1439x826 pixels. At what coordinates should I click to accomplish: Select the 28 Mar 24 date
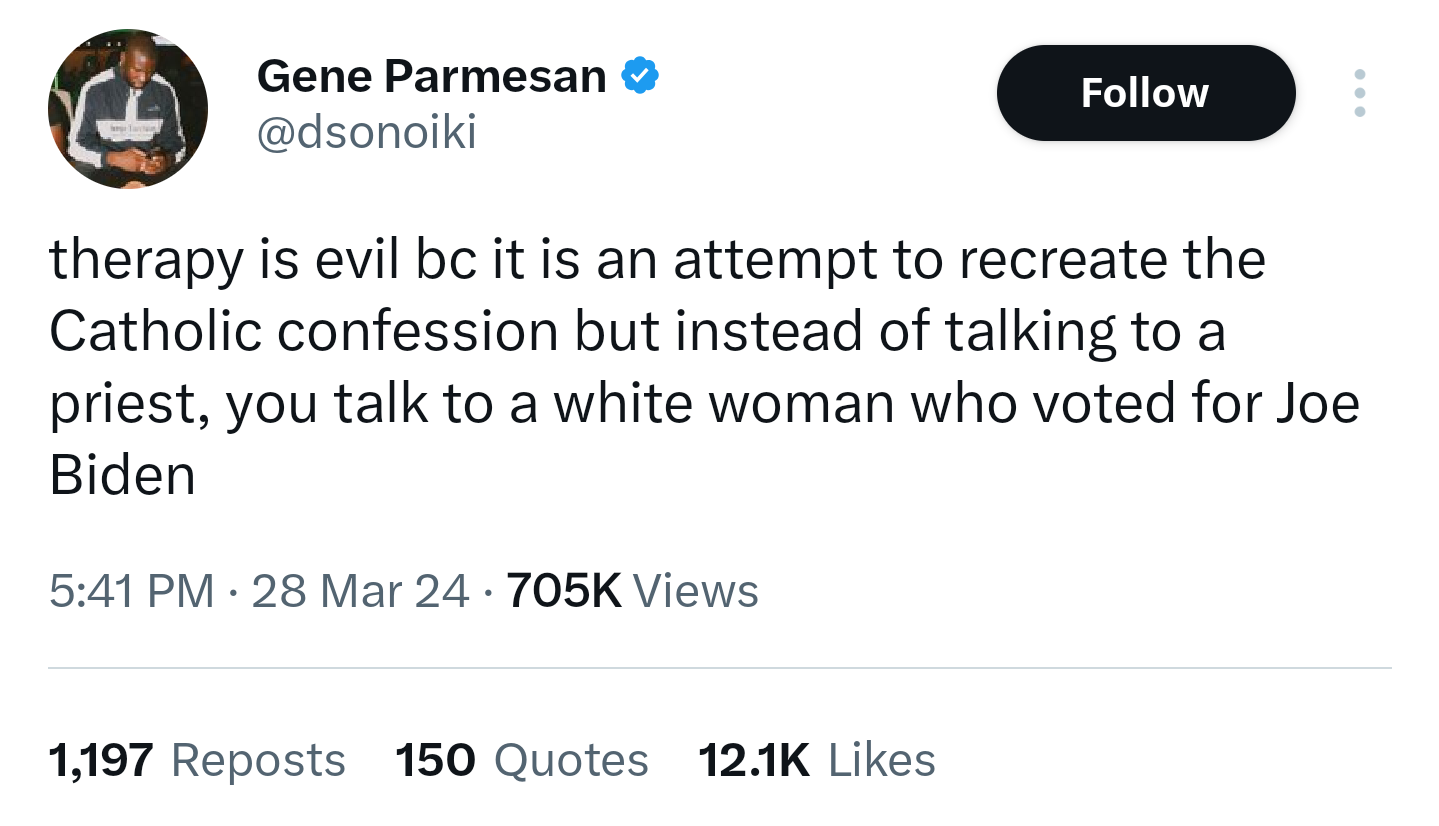click(360, 591)
